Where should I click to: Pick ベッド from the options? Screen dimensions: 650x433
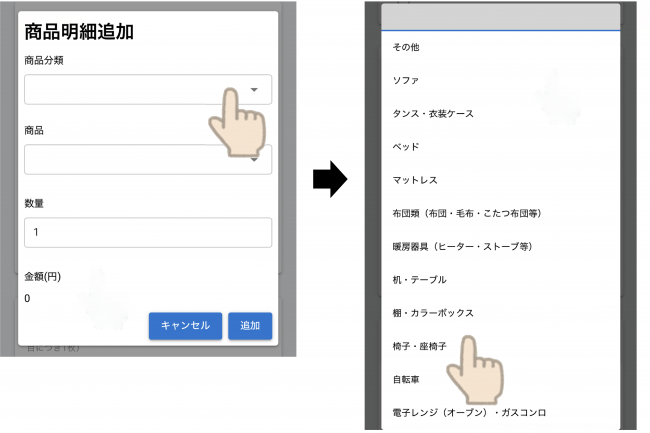click(405, 146)
